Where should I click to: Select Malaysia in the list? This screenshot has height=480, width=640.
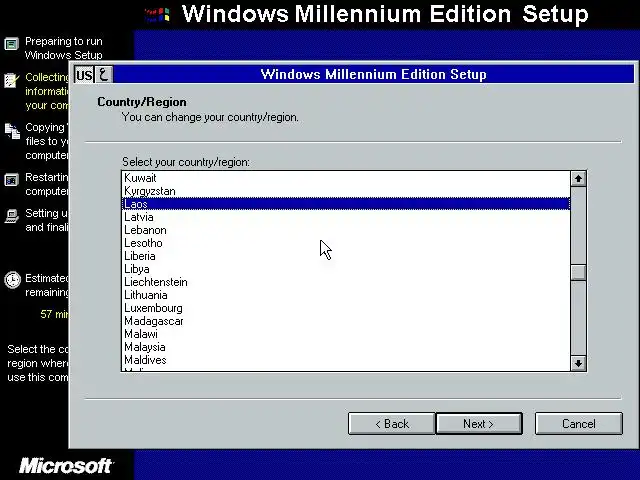click(346, 347)
